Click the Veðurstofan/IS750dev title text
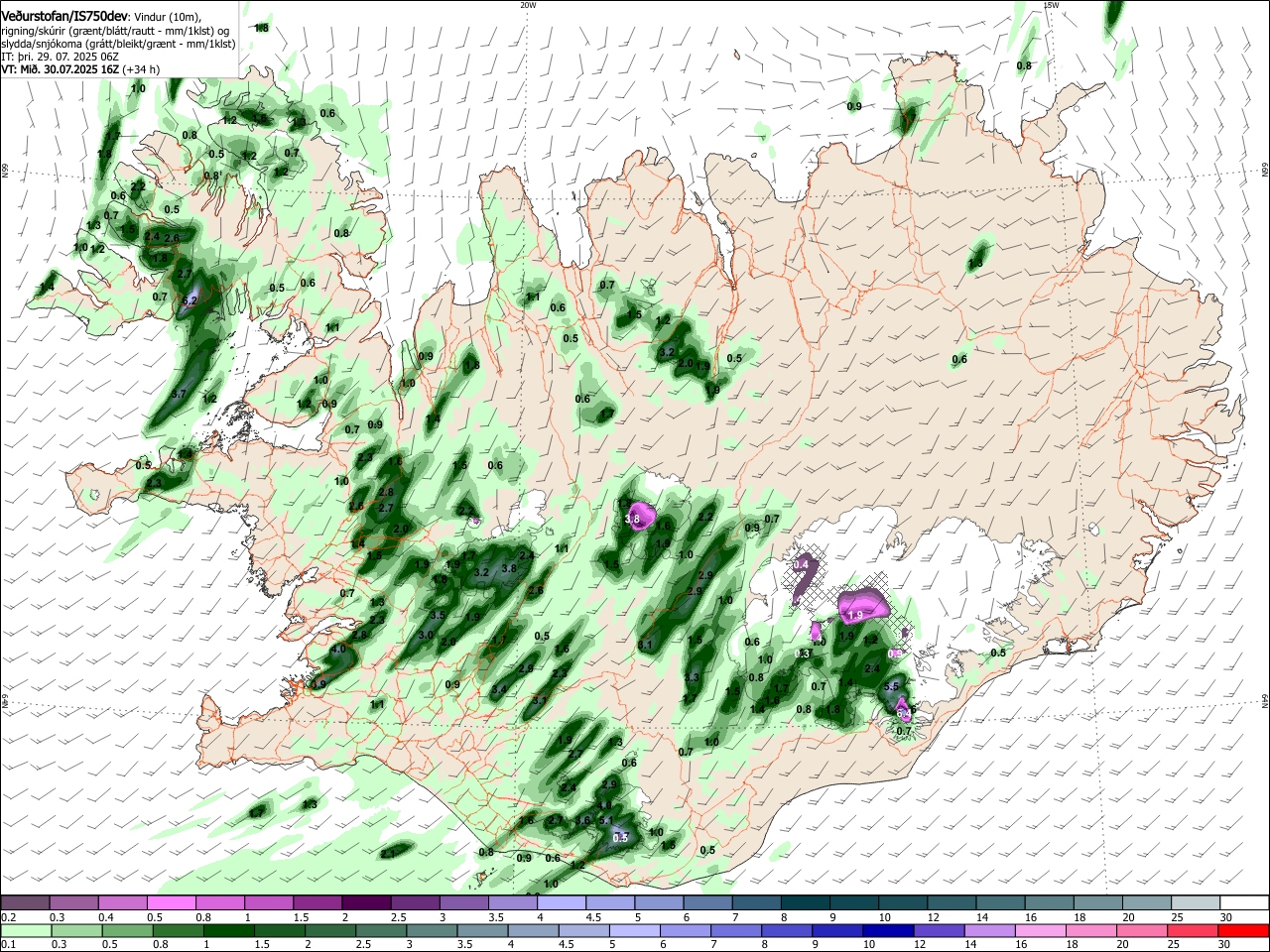 (x=64, y=16)
